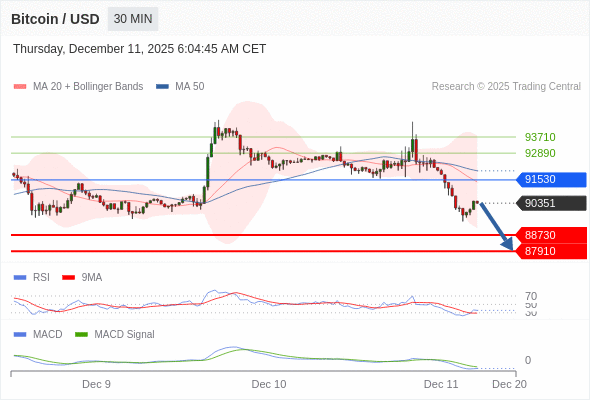590x400 pixels.
Task: Click the Dec 20 date axis label
Action: 509,384
